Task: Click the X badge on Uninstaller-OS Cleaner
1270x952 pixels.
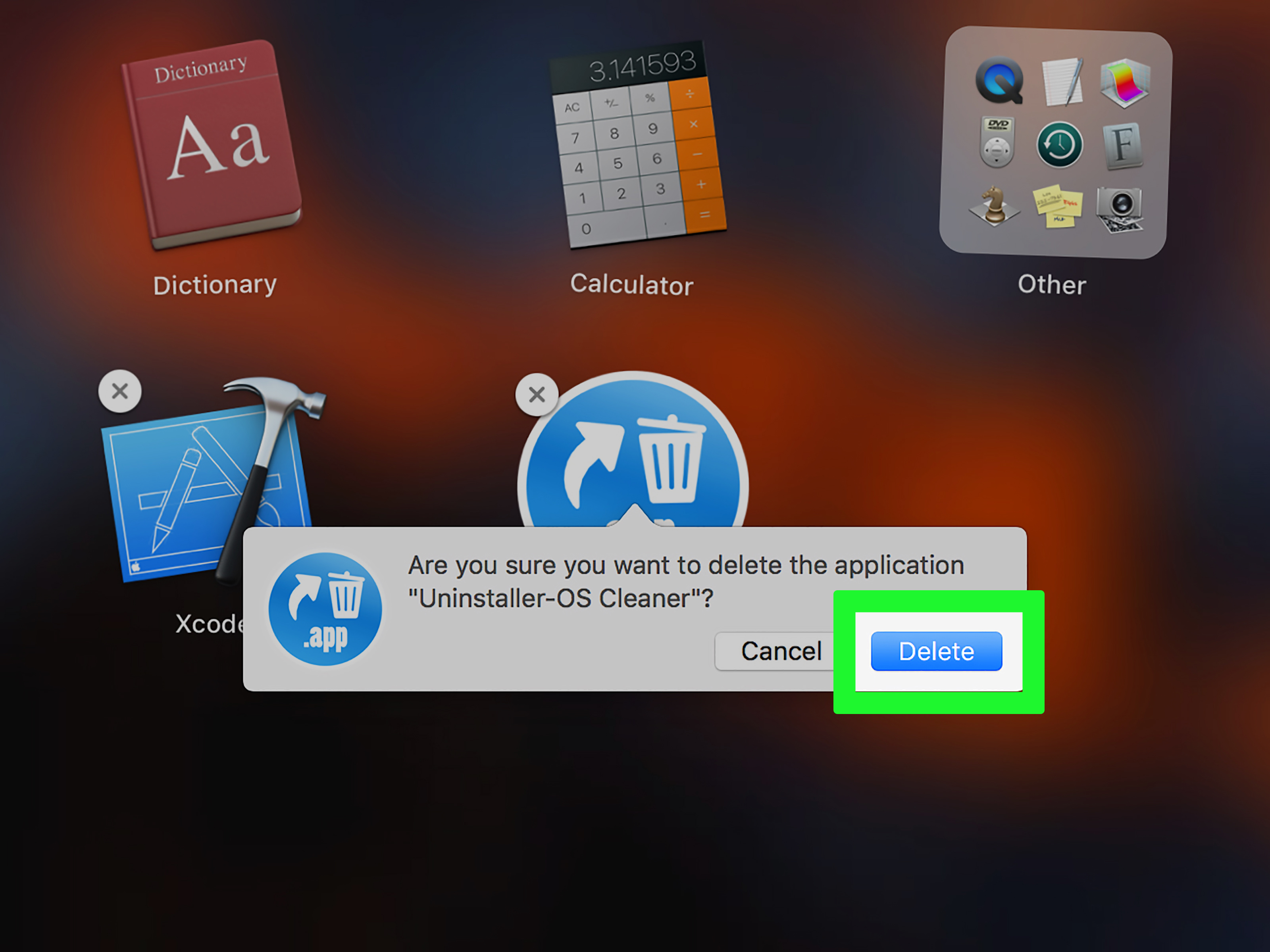Action: [x=537, y=394]
